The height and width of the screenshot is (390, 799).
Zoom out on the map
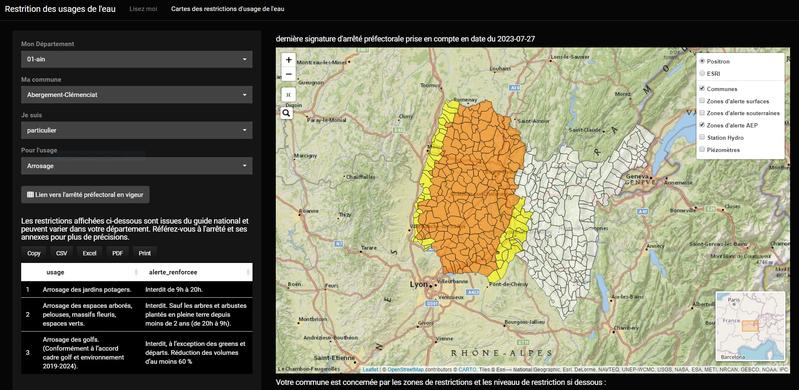pos(288,74)
